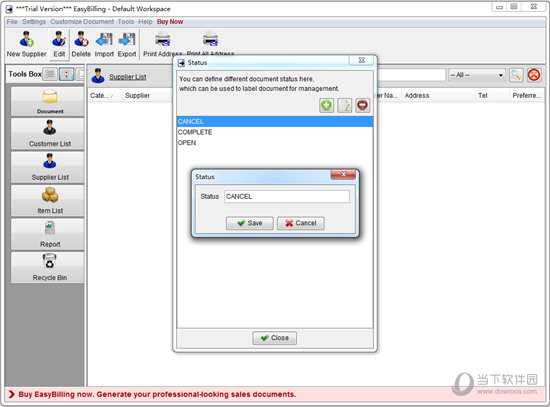Click the edit status pencil icon
The width and height of the screenshot is (550, 407).
click(x=344, y=105)
